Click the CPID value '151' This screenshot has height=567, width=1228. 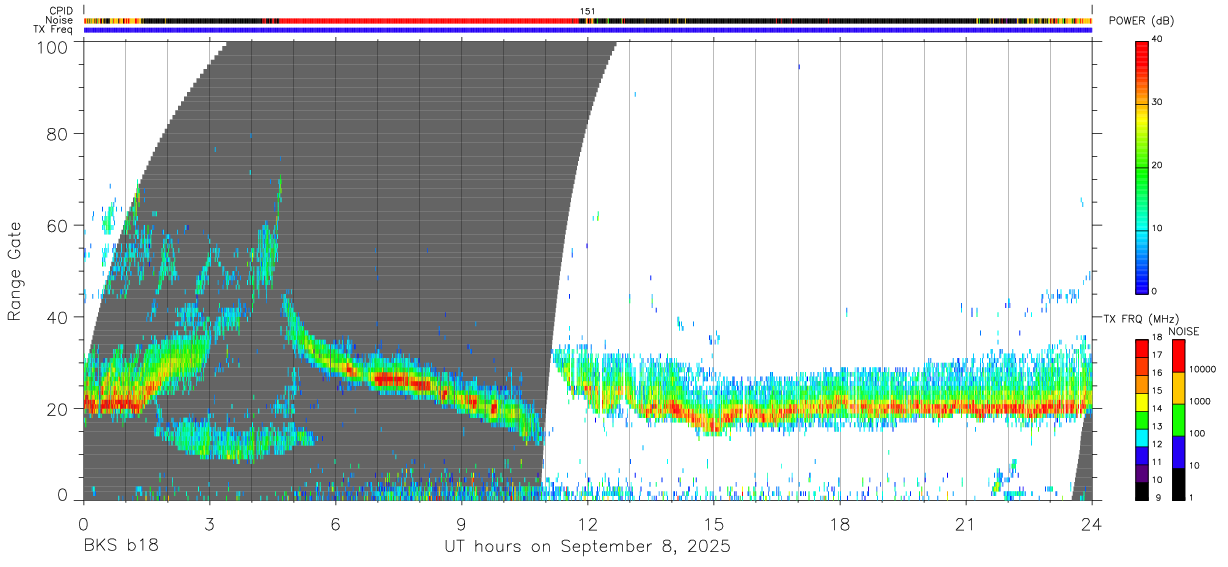[588, 11]
